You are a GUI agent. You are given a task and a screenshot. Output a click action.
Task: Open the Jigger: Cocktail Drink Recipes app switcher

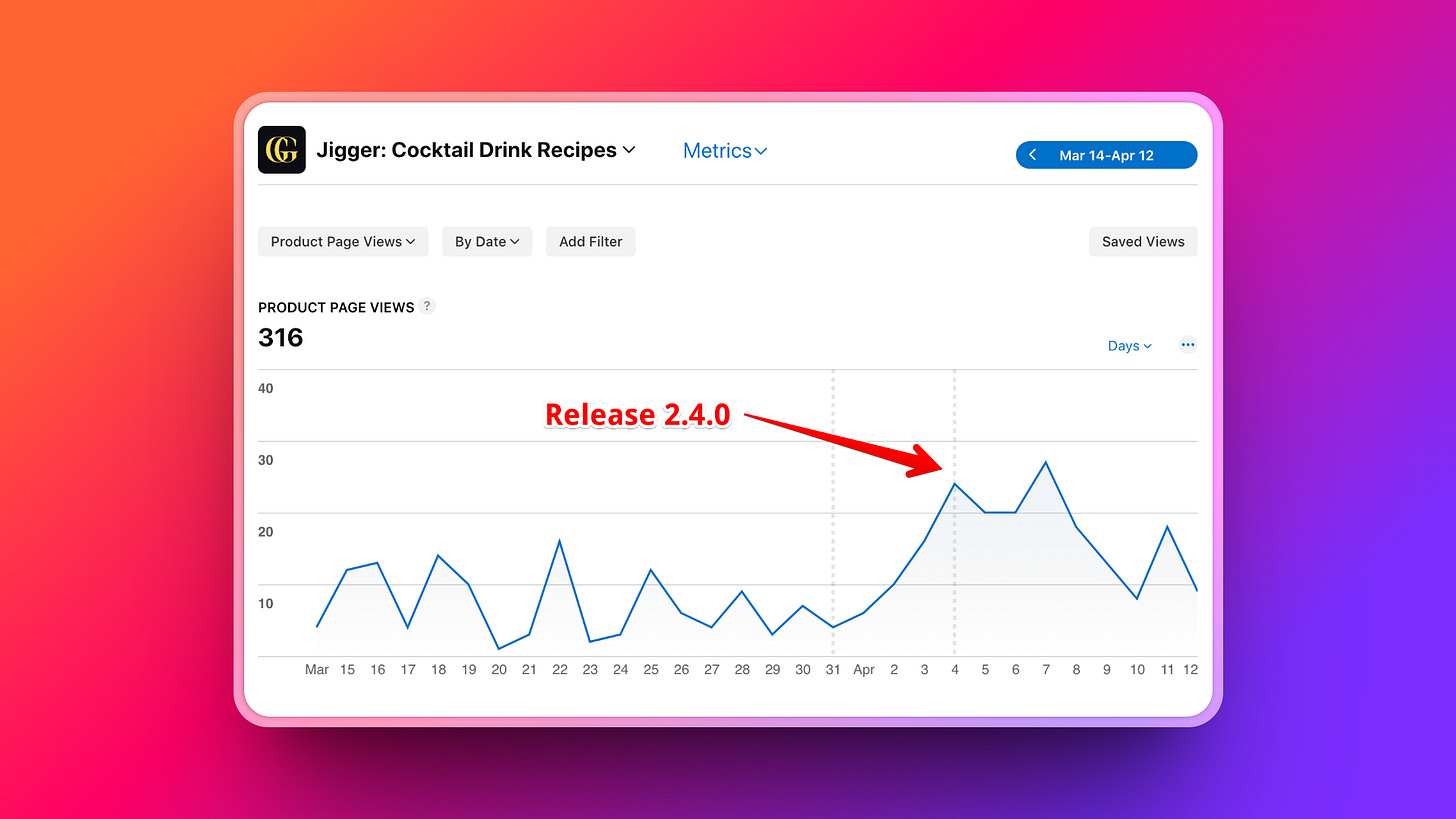pyautogui.click(x=476, y=150)
